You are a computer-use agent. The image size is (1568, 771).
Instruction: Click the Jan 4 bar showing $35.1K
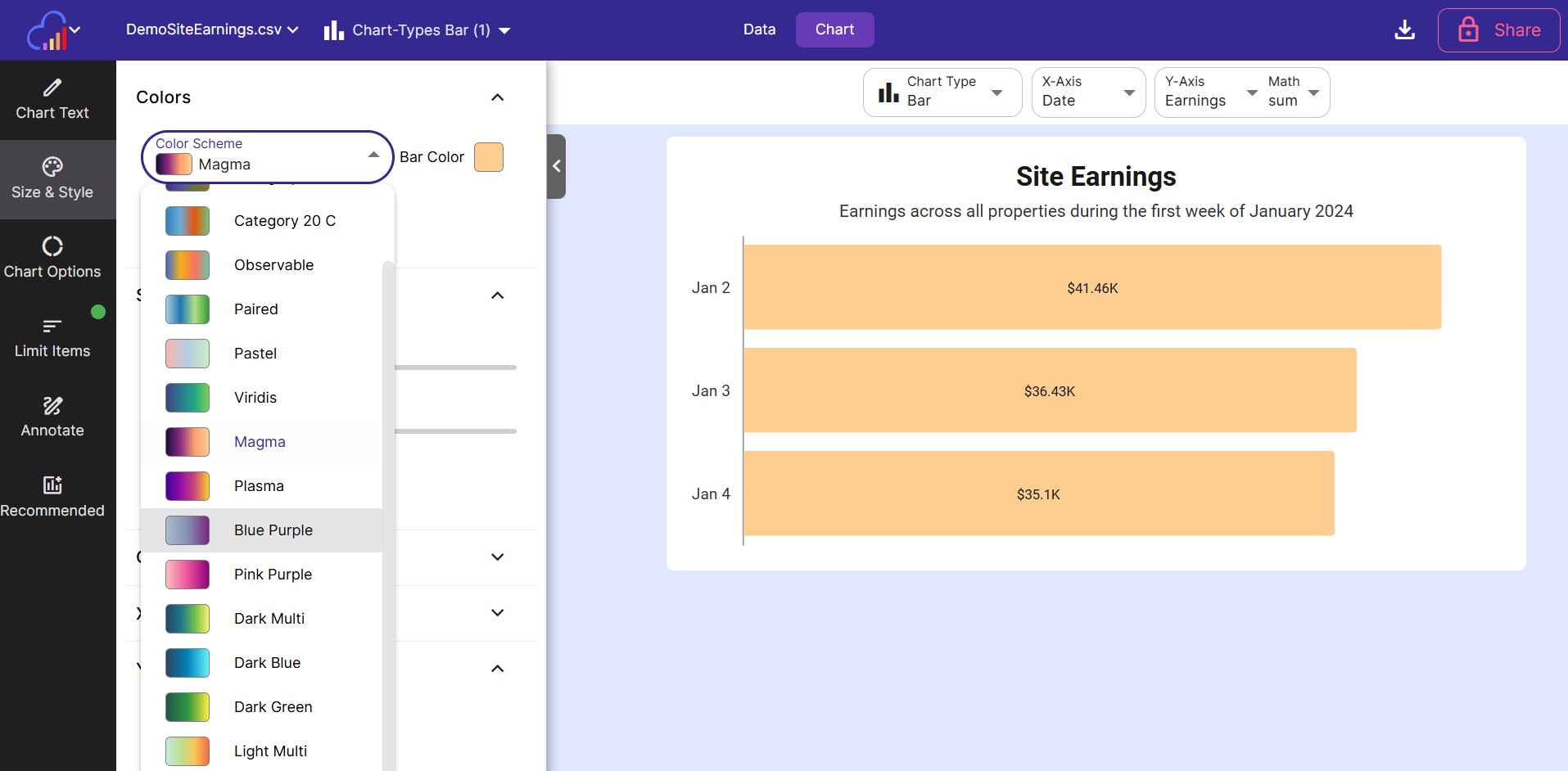(1039, 494)
